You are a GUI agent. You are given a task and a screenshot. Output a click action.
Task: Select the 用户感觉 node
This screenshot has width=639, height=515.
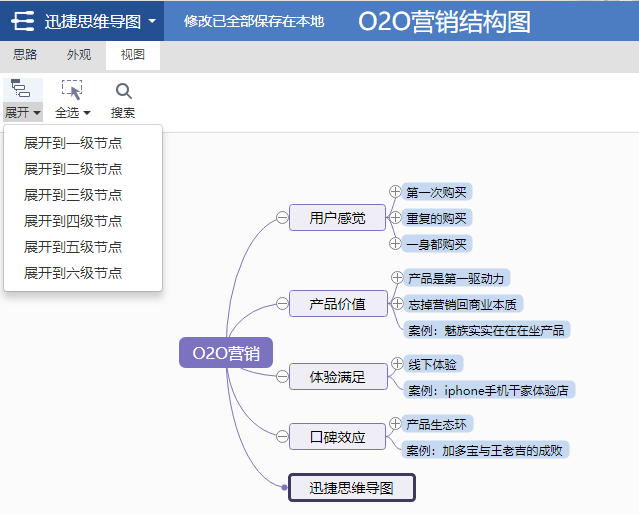[x=337, y=218]
